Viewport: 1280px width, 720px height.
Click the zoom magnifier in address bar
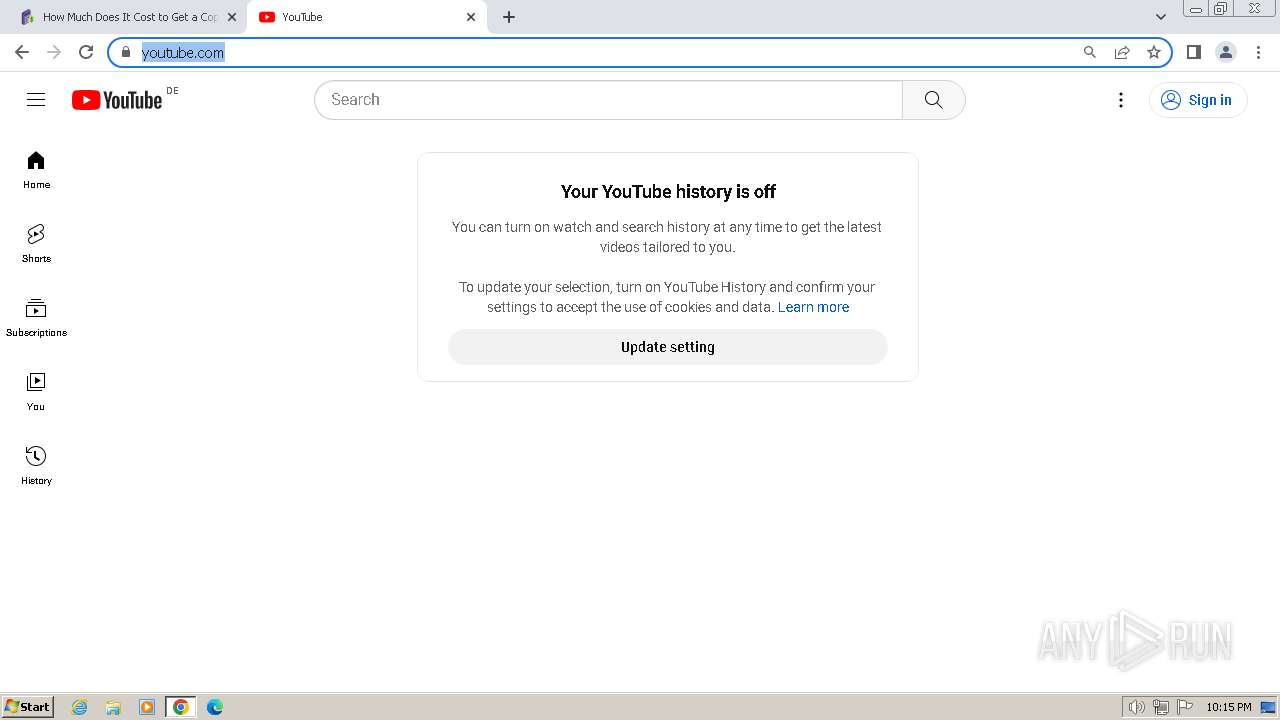1090,52
